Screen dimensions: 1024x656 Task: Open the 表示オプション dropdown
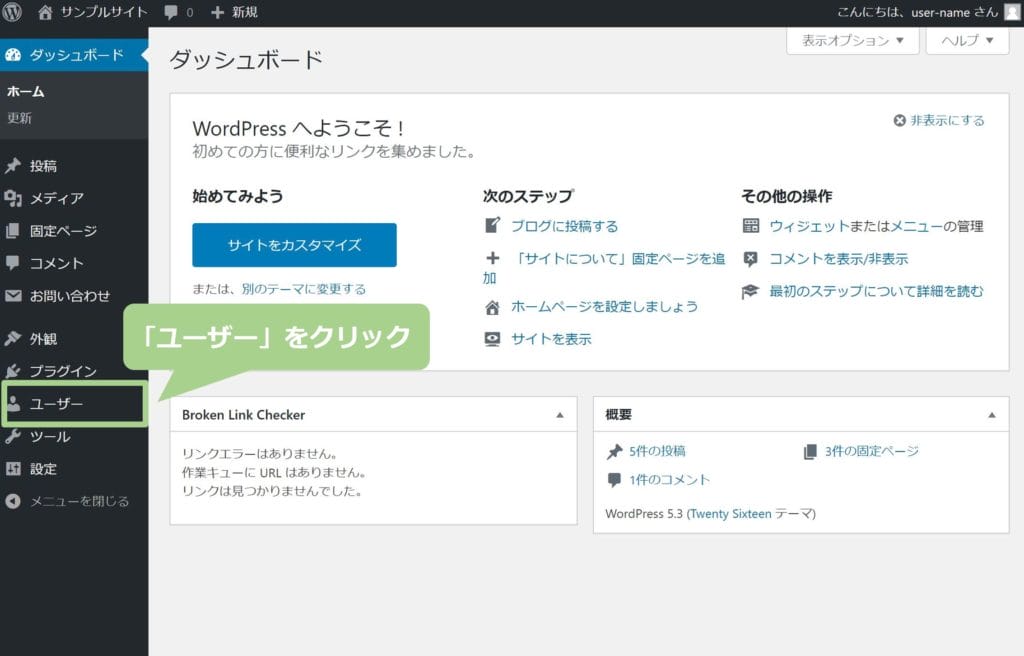pyautogui.click(x=853, y=41)
